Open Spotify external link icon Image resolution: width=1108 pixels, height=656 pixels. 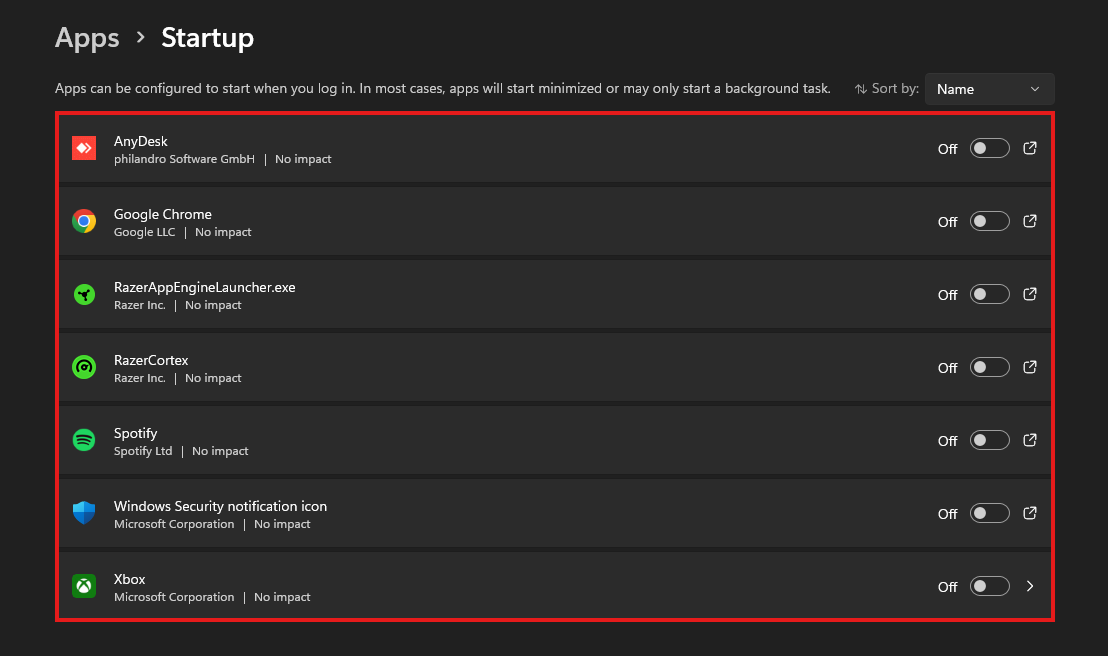click(1030, 440)
